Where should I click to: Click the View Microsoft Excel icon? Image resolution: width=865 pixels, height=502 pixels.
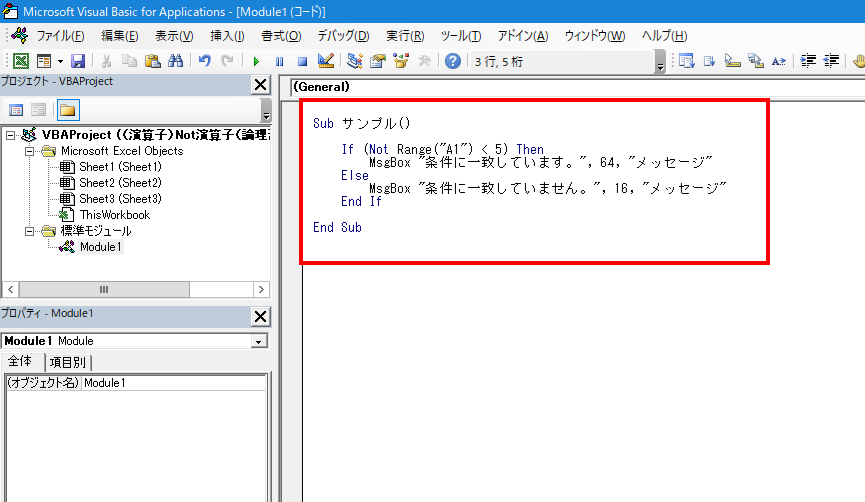[20, 61]
